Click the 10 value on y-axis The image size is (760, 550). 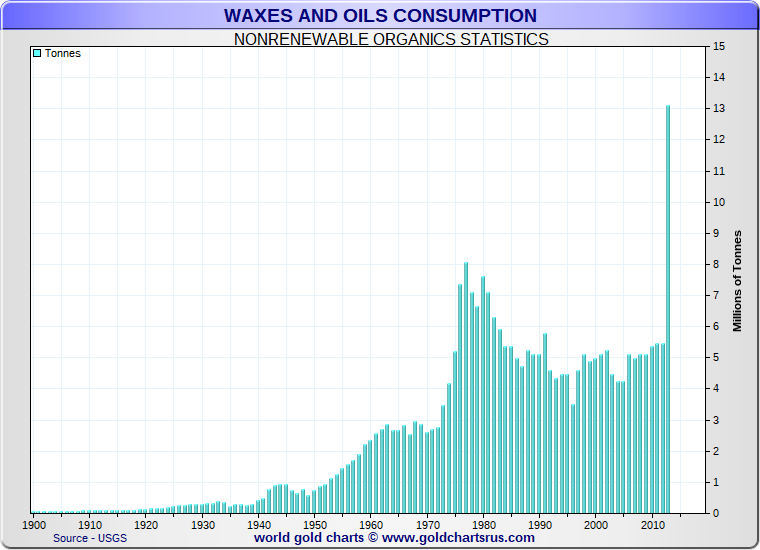pos(718,202)
